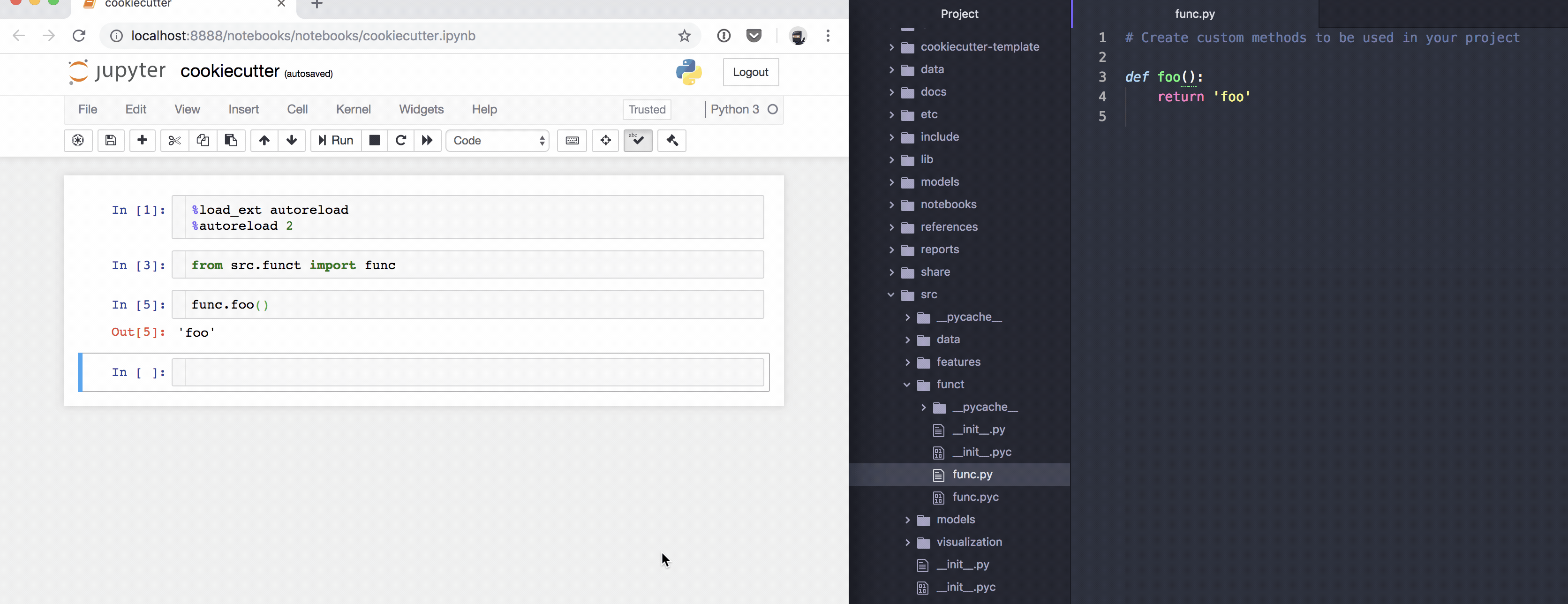
Task: Expand the cookiecutter-template folder
Action: (891, 47)
